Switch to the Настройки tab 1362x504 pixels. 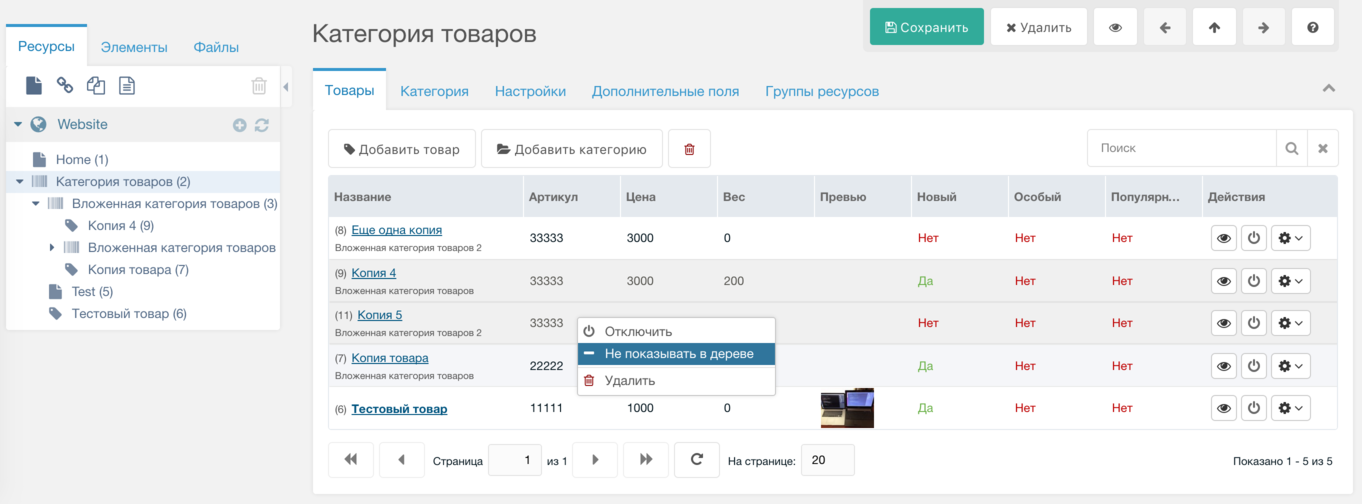click(x=530, y=91)
